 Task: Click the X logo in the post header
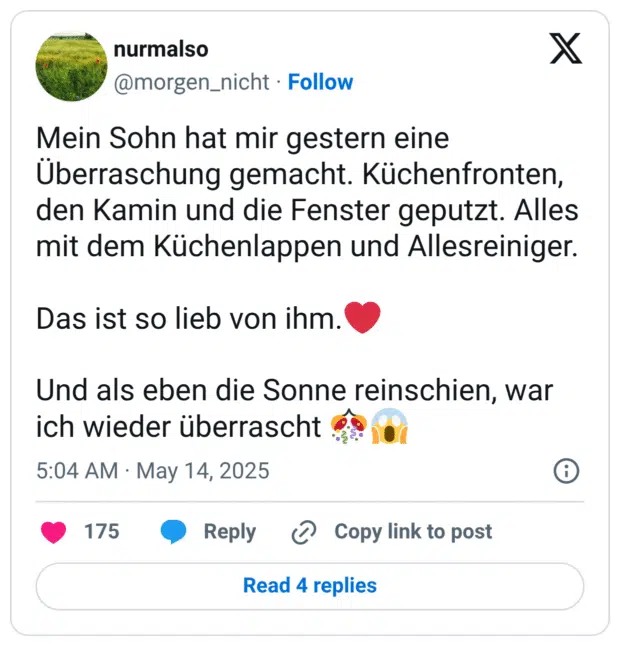click(565, 48)
